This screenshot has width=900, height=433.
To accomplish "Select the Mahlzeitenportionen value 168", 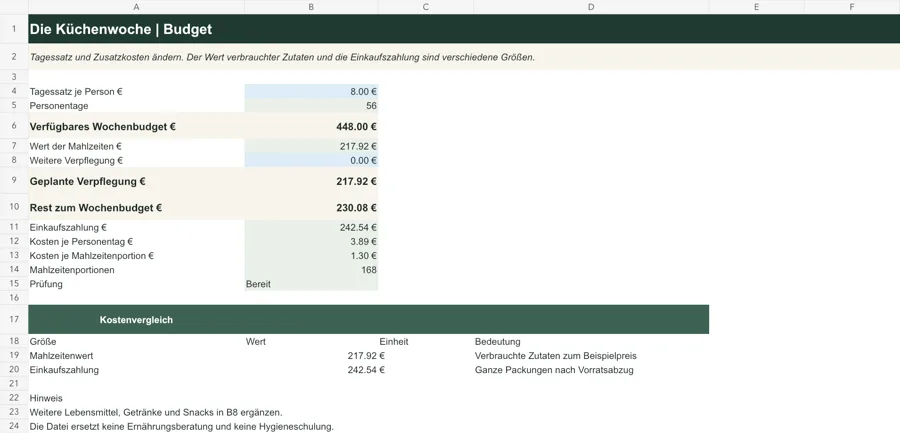I will [x=311, y=270].
